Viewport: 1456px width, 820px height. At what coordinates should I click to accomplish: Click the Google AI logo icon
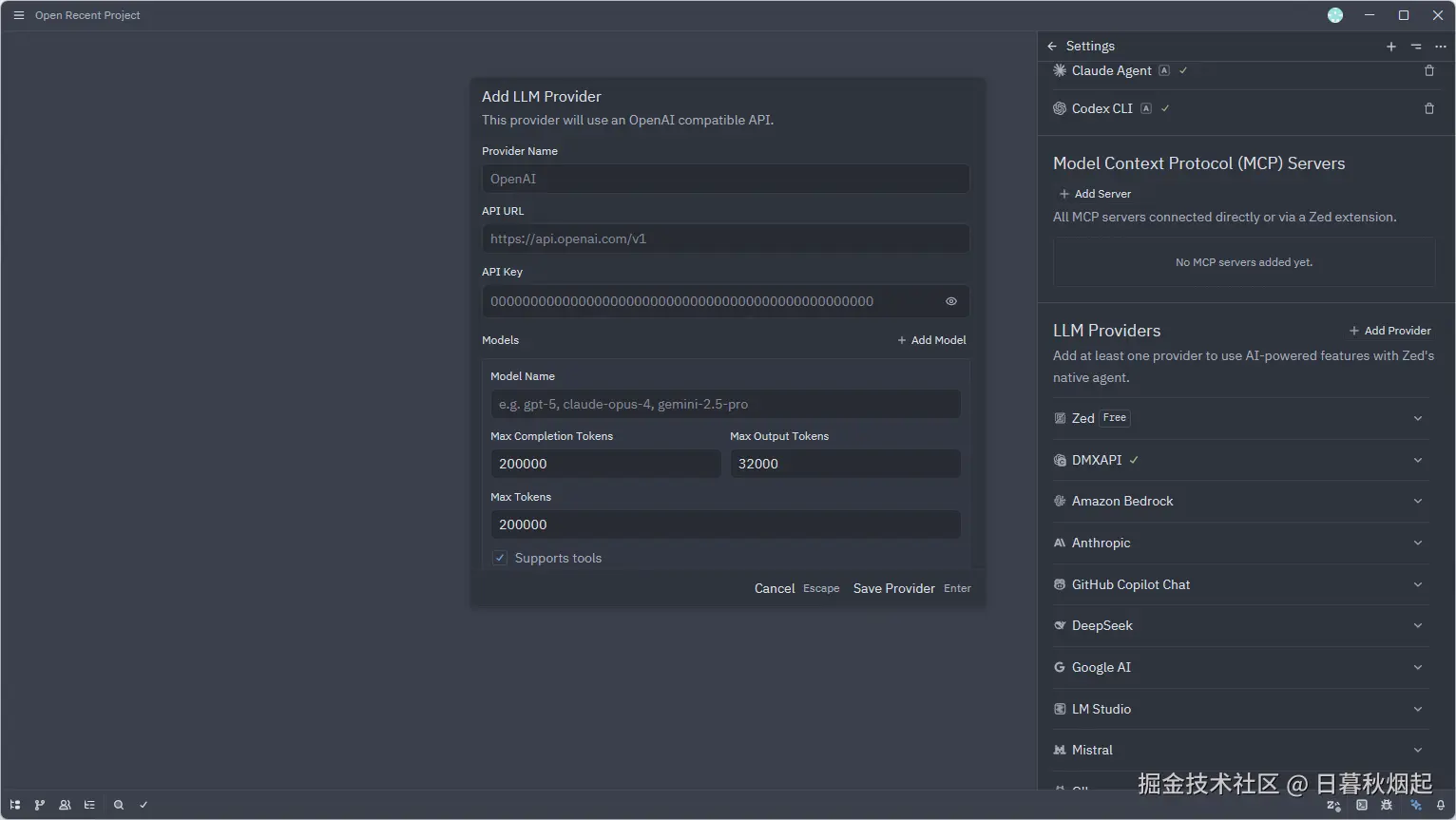[x=1060, y=667]
